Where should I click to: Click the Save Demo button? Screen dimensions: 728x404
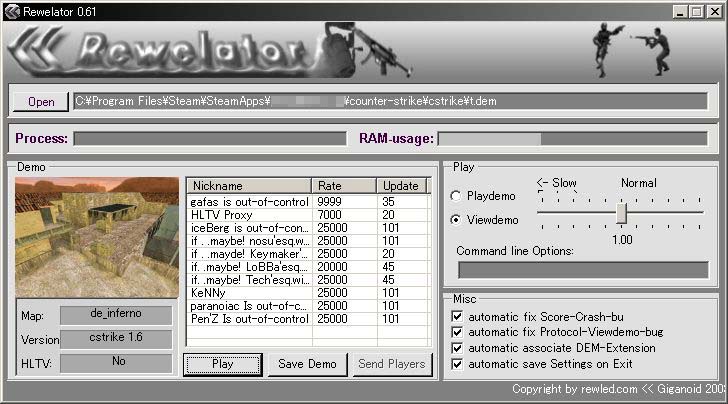307,364
